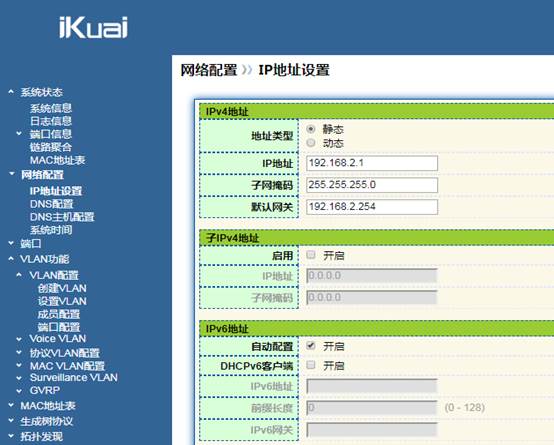Expand the bottom MAC地址表 menu arrow
Image resolution: width=554 pixels, height=445 pixels.
11,405
